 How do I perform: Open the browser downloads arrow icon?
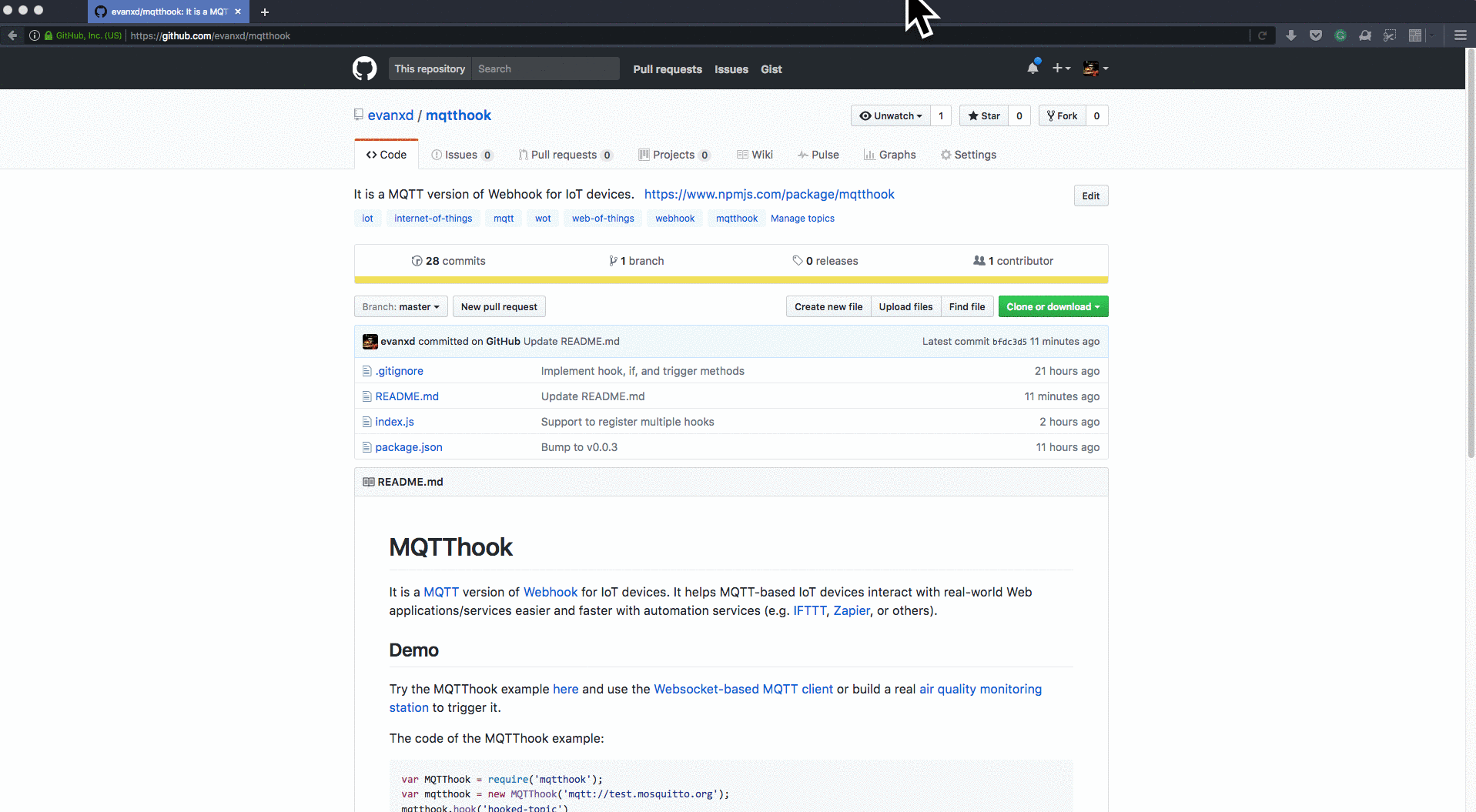[x=1291, y=35]
